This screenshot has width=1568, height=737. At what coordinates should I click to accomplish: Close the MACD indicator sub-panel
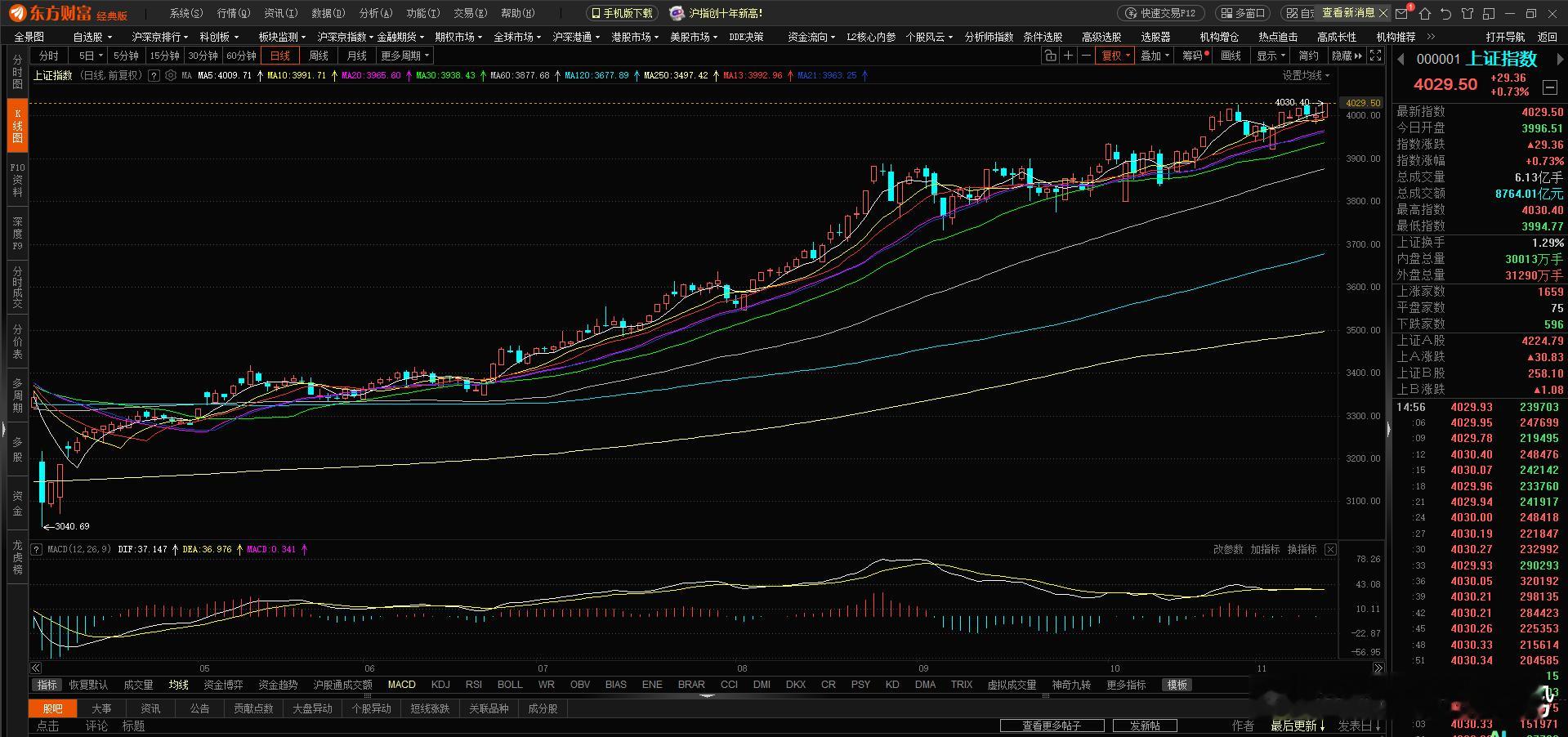pos(1330,549)
